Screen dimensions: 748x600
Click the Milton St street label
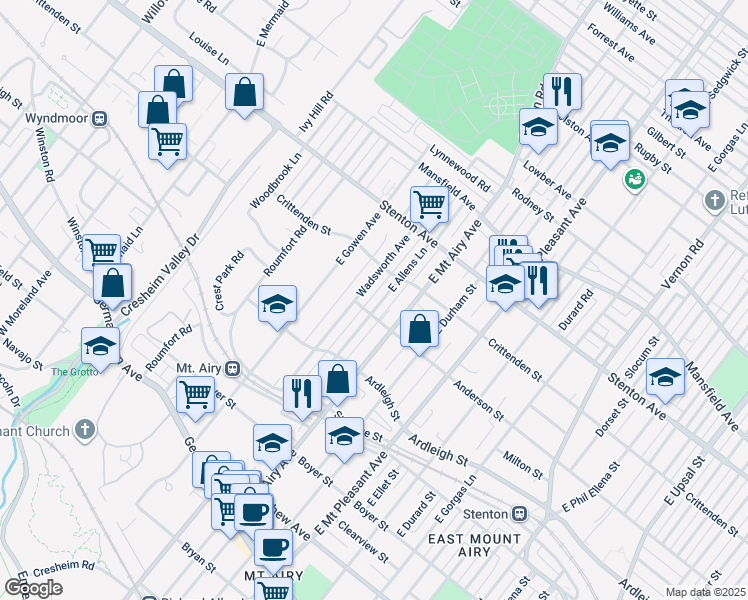(523, 466)
